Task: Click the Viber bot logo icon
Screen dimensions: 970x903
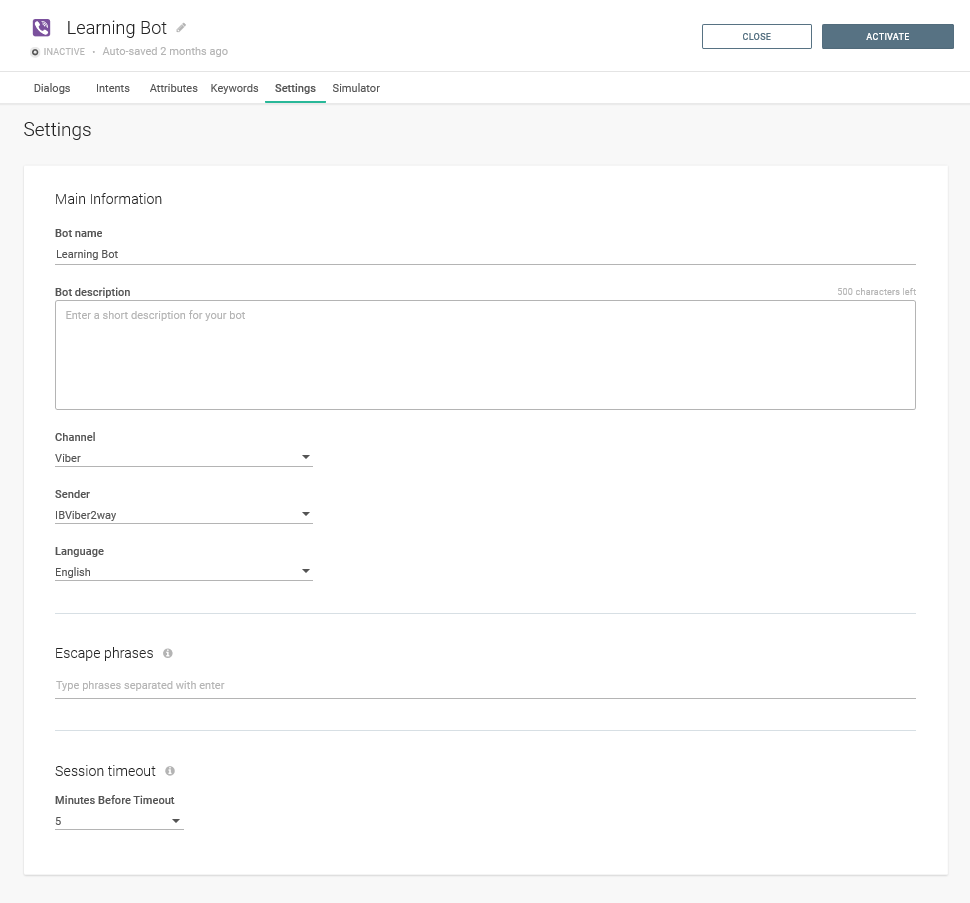Action: tap(41, 28)
